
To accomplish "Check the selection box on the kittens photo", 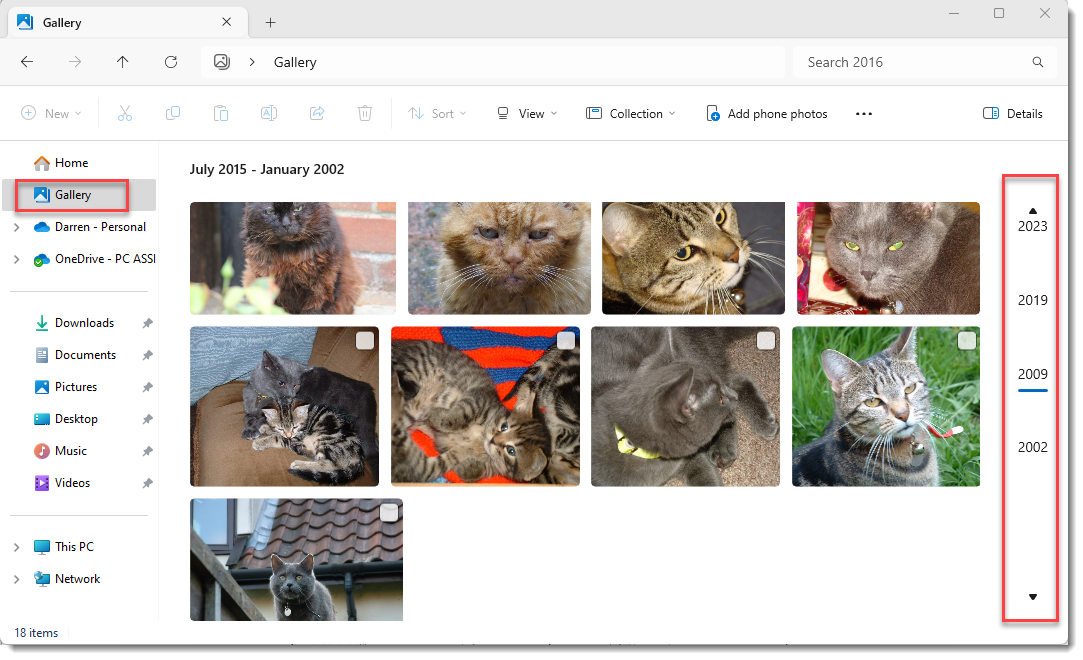I will (565, 340).
